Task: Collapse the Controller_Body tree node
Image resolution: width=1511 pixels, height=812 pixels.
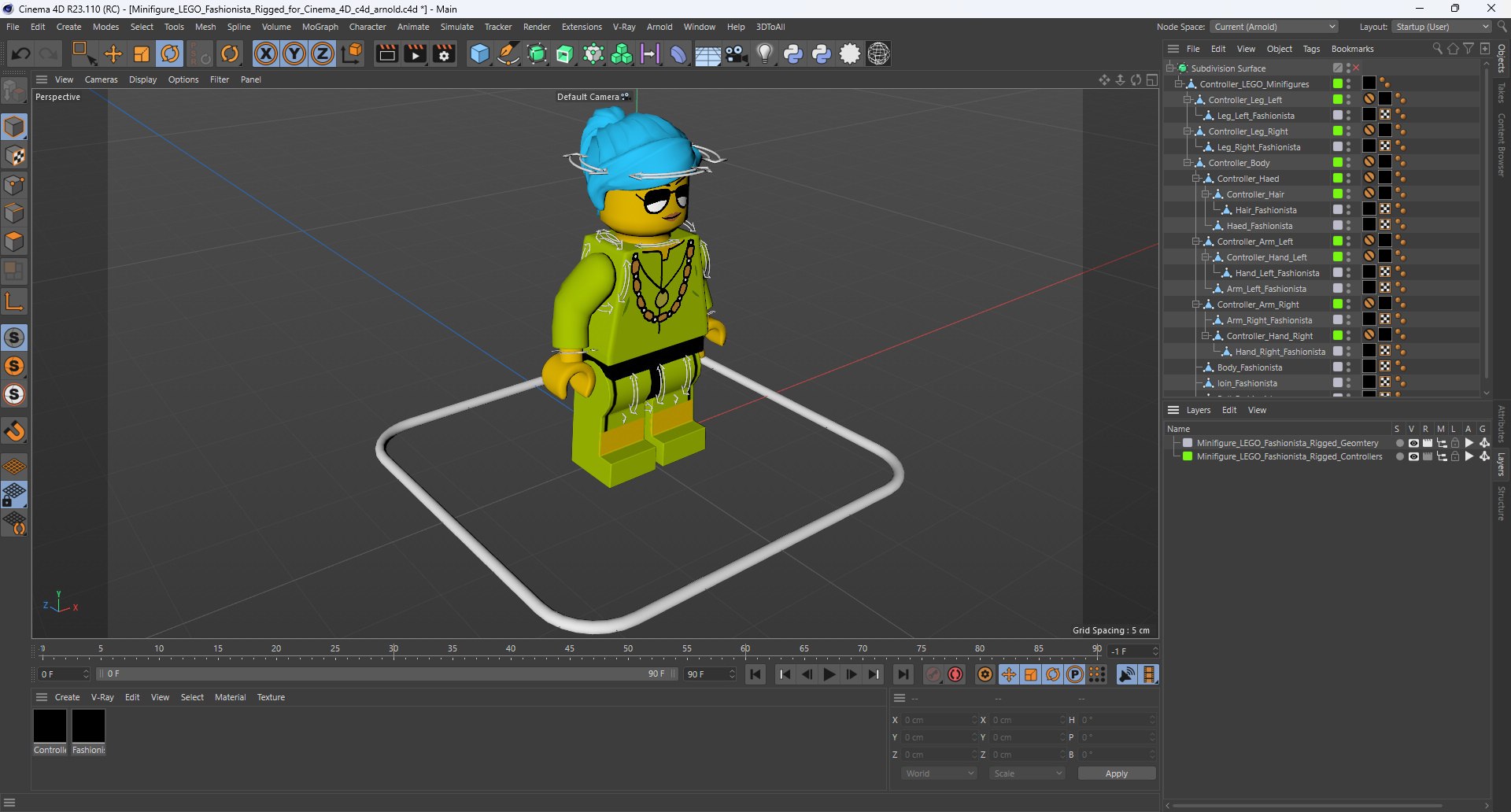Action: pos(1188,163)
